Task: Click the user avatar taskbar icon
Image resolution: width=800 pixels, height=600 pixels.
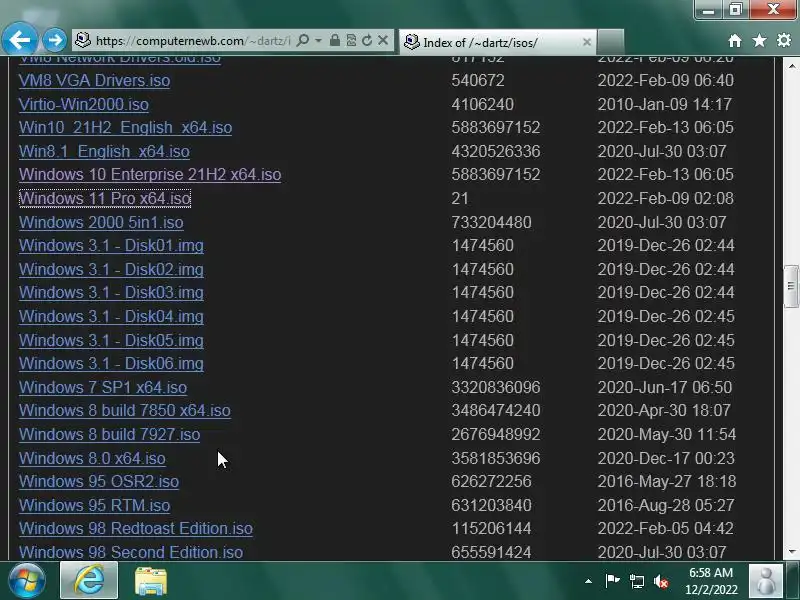Action: [x=765, y=581]
